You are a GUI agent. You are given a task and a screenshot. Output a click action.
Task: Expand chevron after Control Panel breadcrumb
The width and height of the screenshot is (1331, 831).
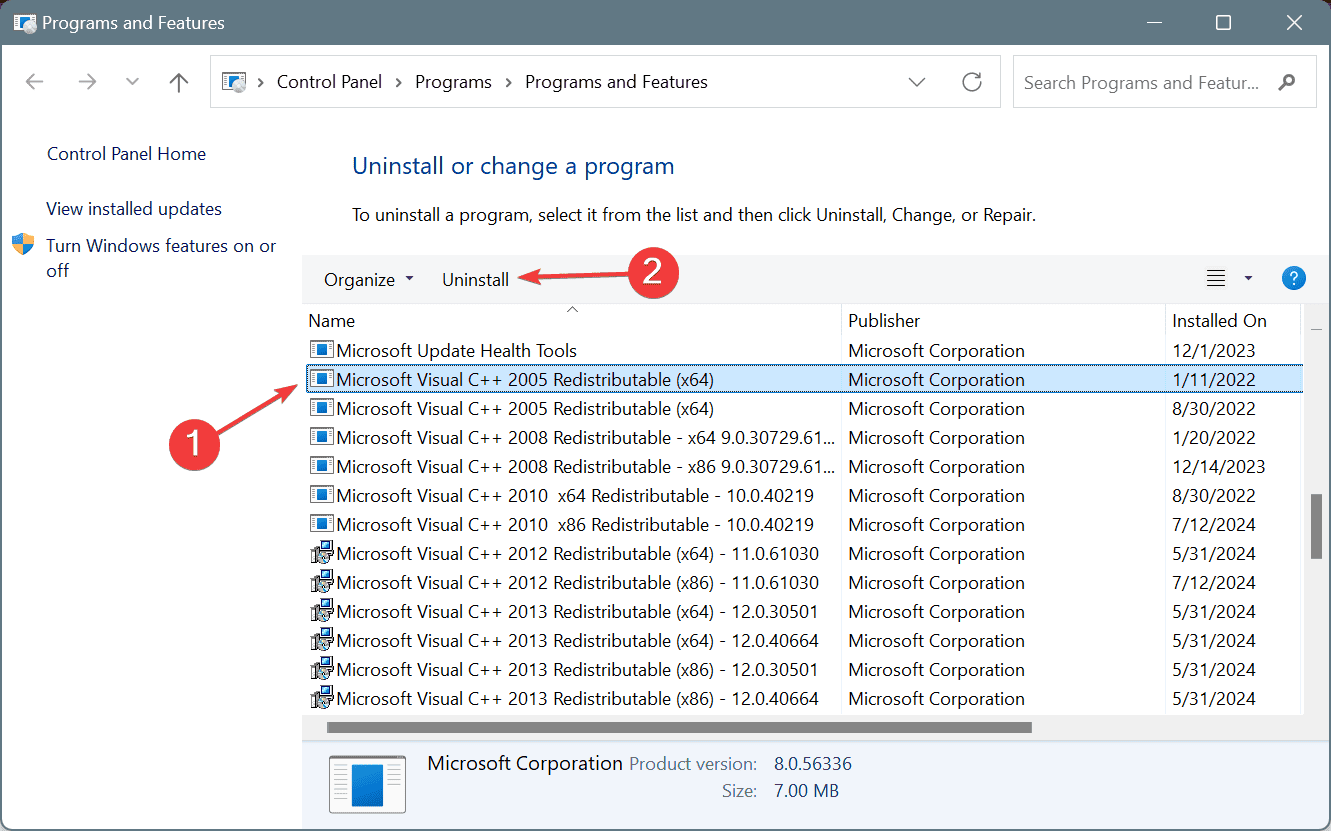click(x=399, y=82)
